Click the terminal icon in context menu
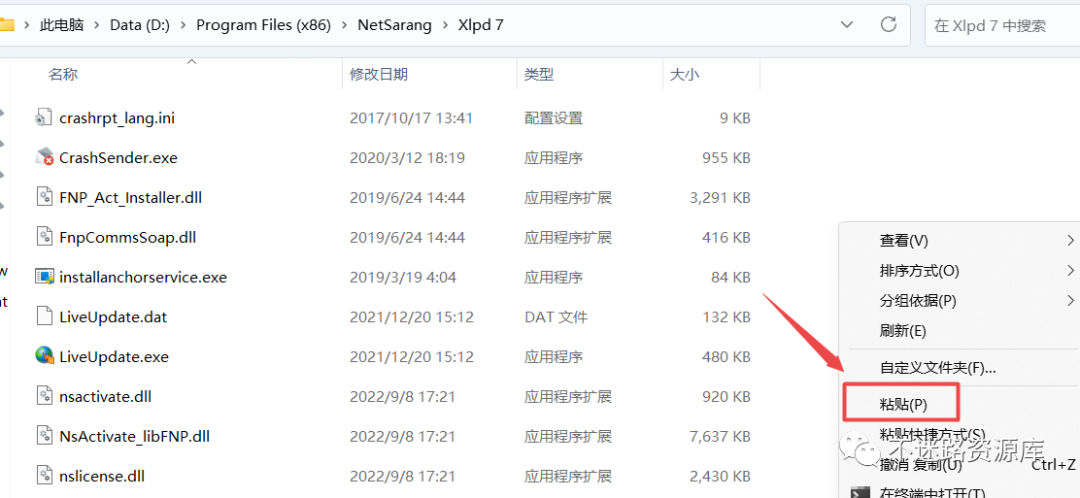This screenshot has width=1080, height=498. (859, 493)
